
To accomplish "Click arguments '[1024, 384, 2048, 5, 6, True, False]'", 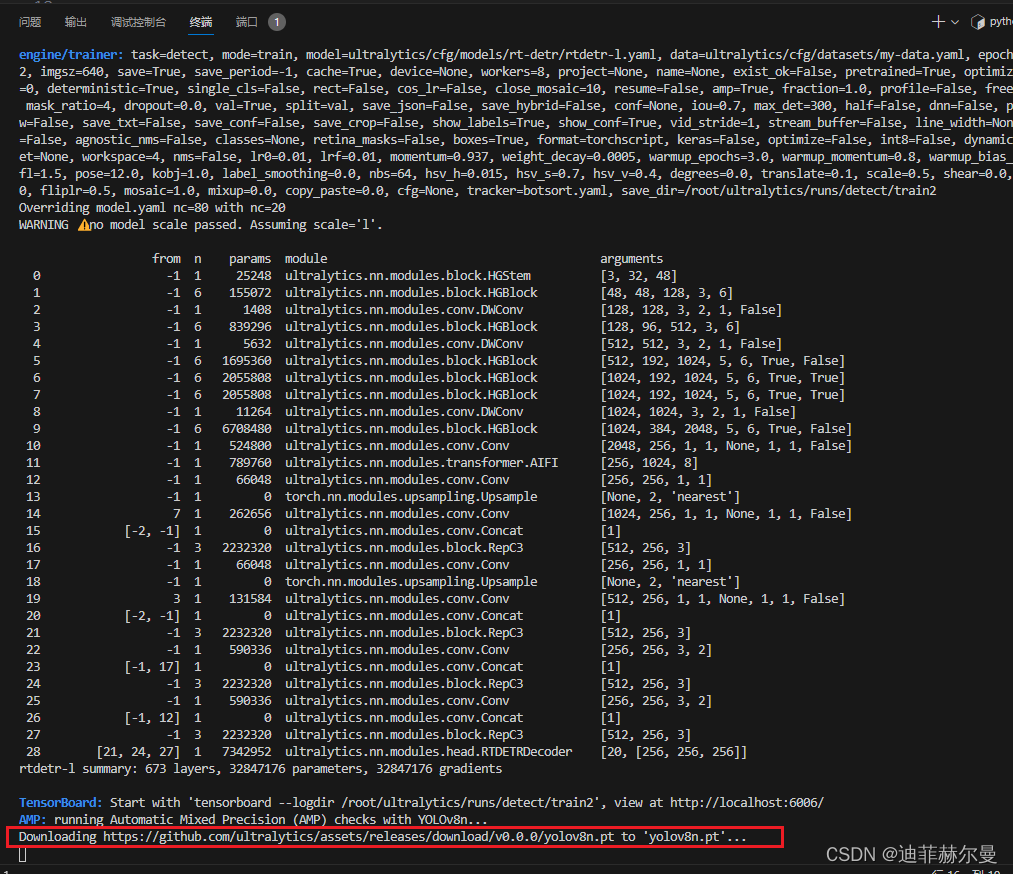I will click(x=726, y=428).
